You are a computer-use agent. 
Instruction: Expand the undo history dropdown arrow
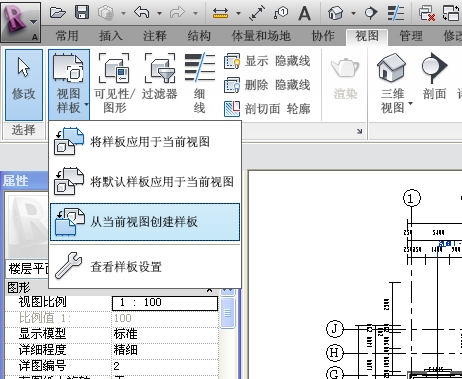click(159, 13)
